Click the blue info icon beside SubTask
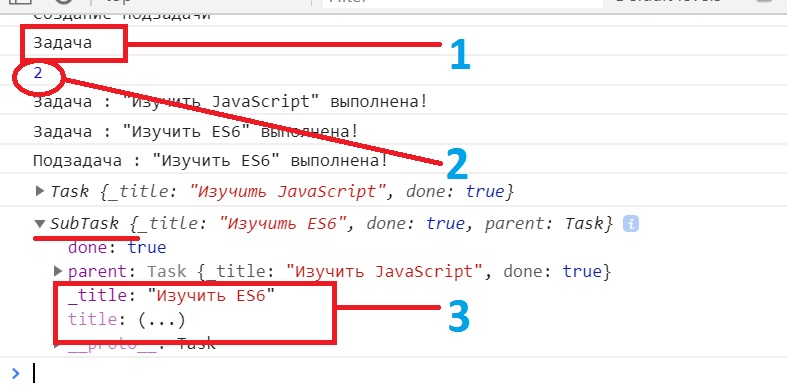 point(630,224)
